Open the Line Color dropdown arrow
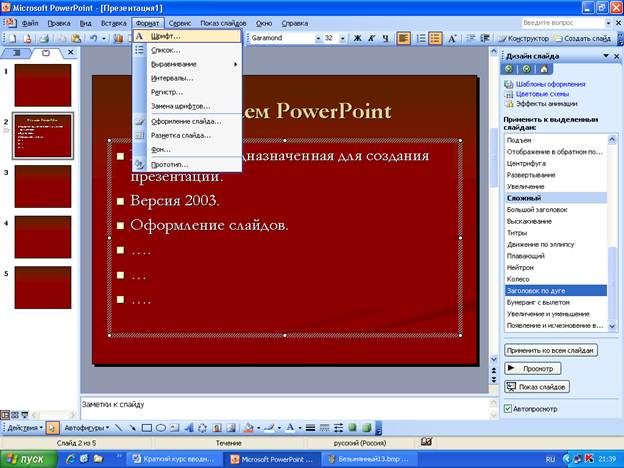The image size is (624, 468). point(279,428)
